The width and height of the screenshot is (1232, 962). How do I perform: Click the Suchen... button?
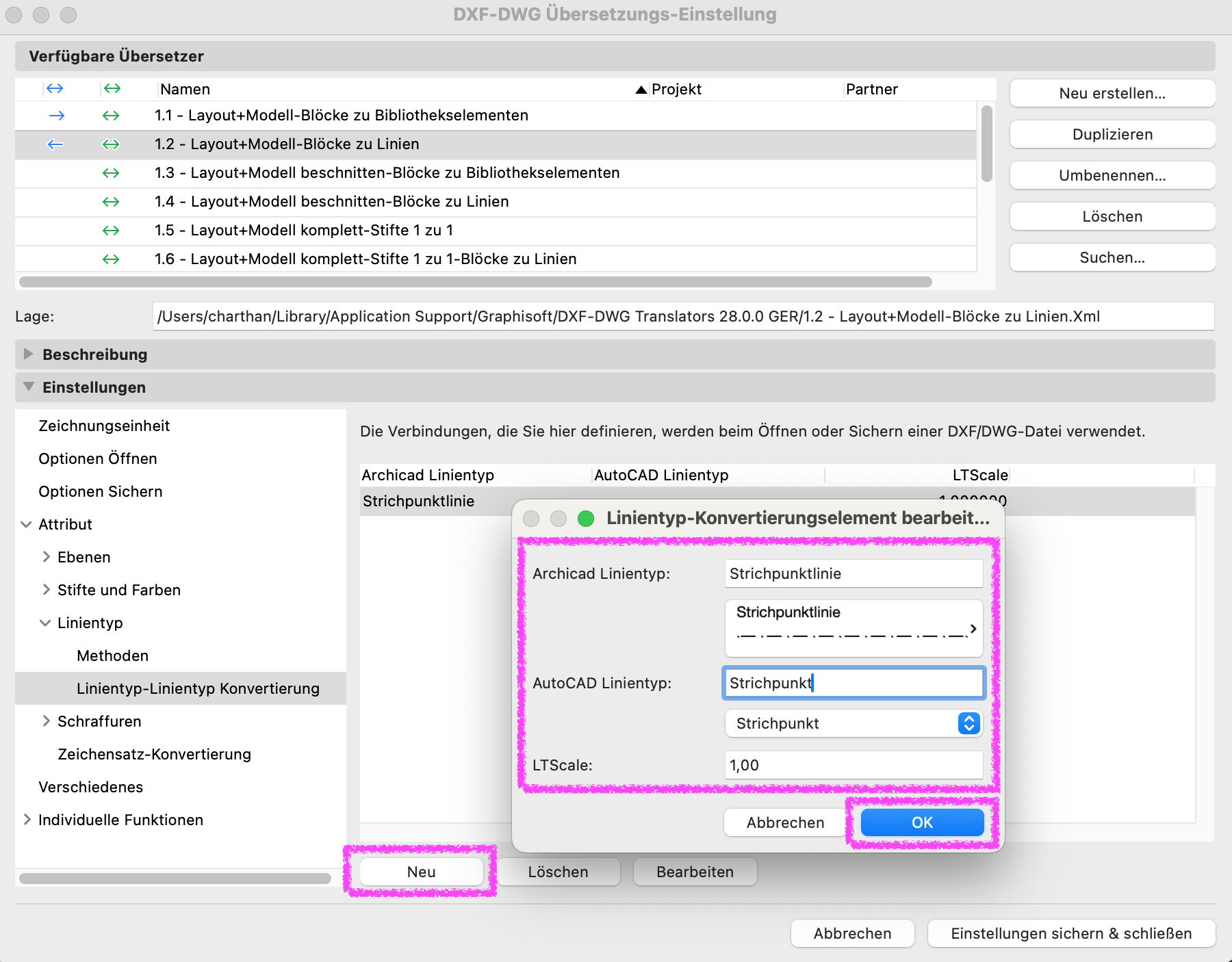[1112, 257]
